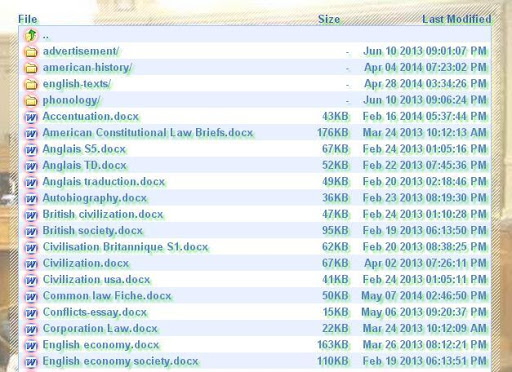This screenshot has width=512, height=372.
Task: Click the american-history folder icon
Action: tap(31, 68)
